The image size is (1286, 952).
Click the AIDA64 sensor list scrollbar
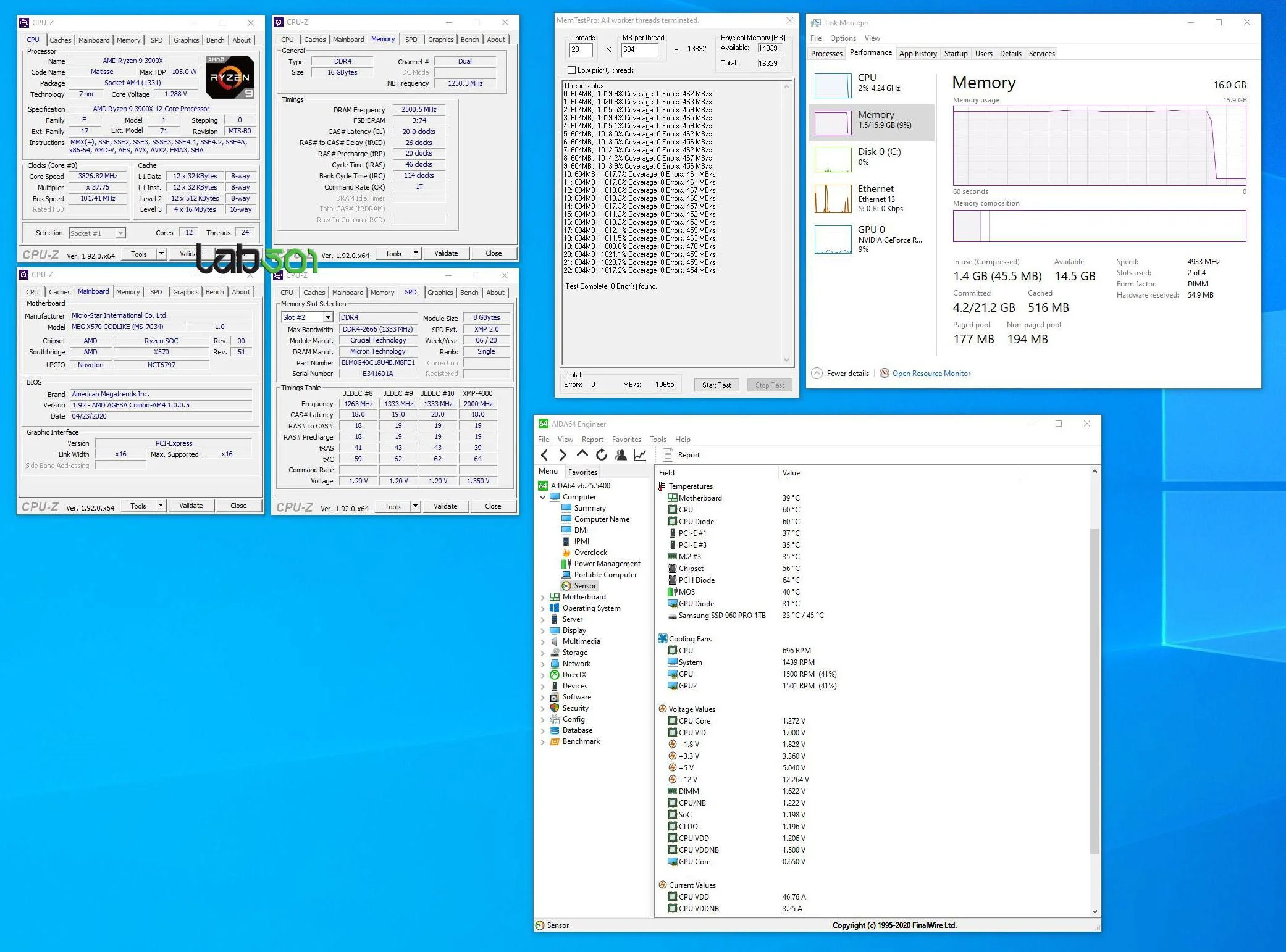[1095, 691]
